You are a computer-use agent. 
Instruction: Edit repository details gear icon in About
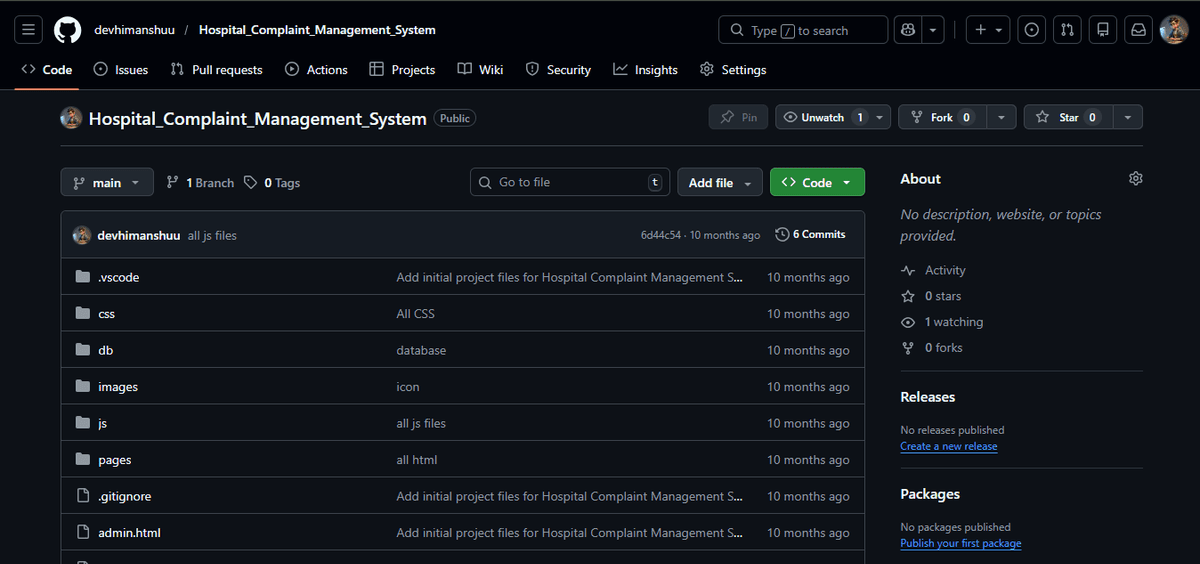coord(1135,179)
